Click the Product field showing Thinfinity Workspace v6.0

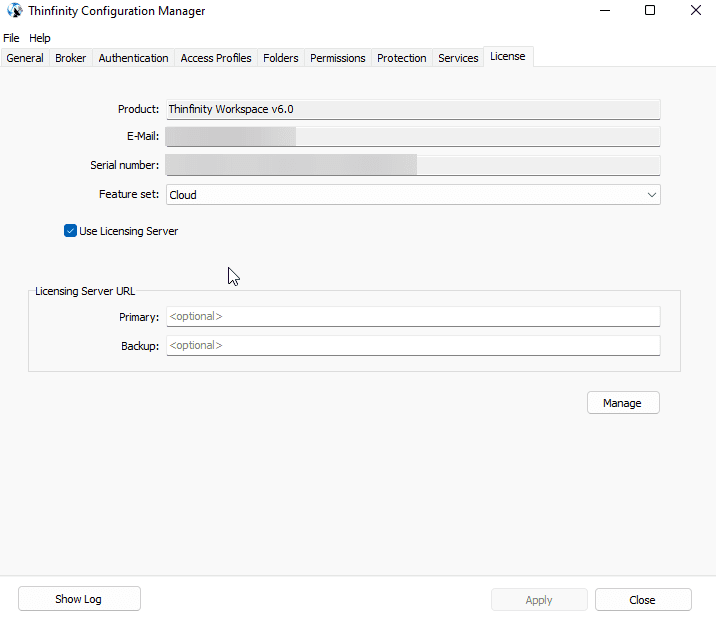pos(413,110)
